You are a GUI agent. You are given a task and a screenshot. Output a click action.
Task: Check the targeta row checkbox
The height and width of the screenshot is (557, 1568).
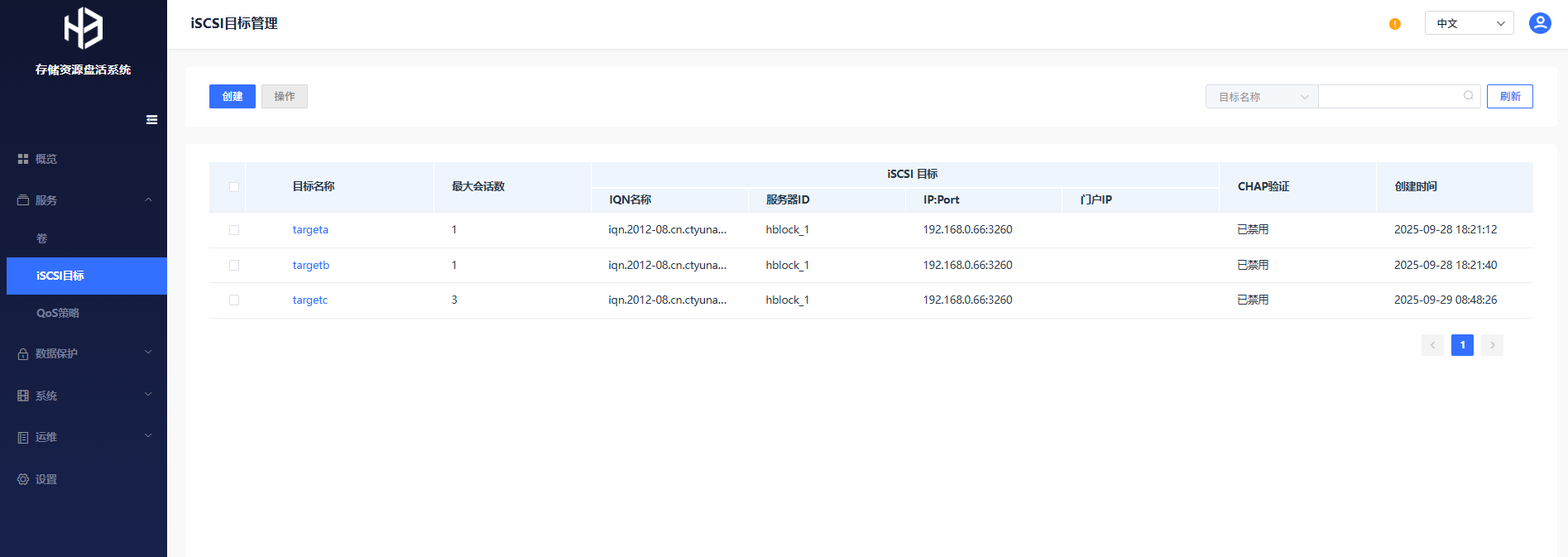click(234, 230)
